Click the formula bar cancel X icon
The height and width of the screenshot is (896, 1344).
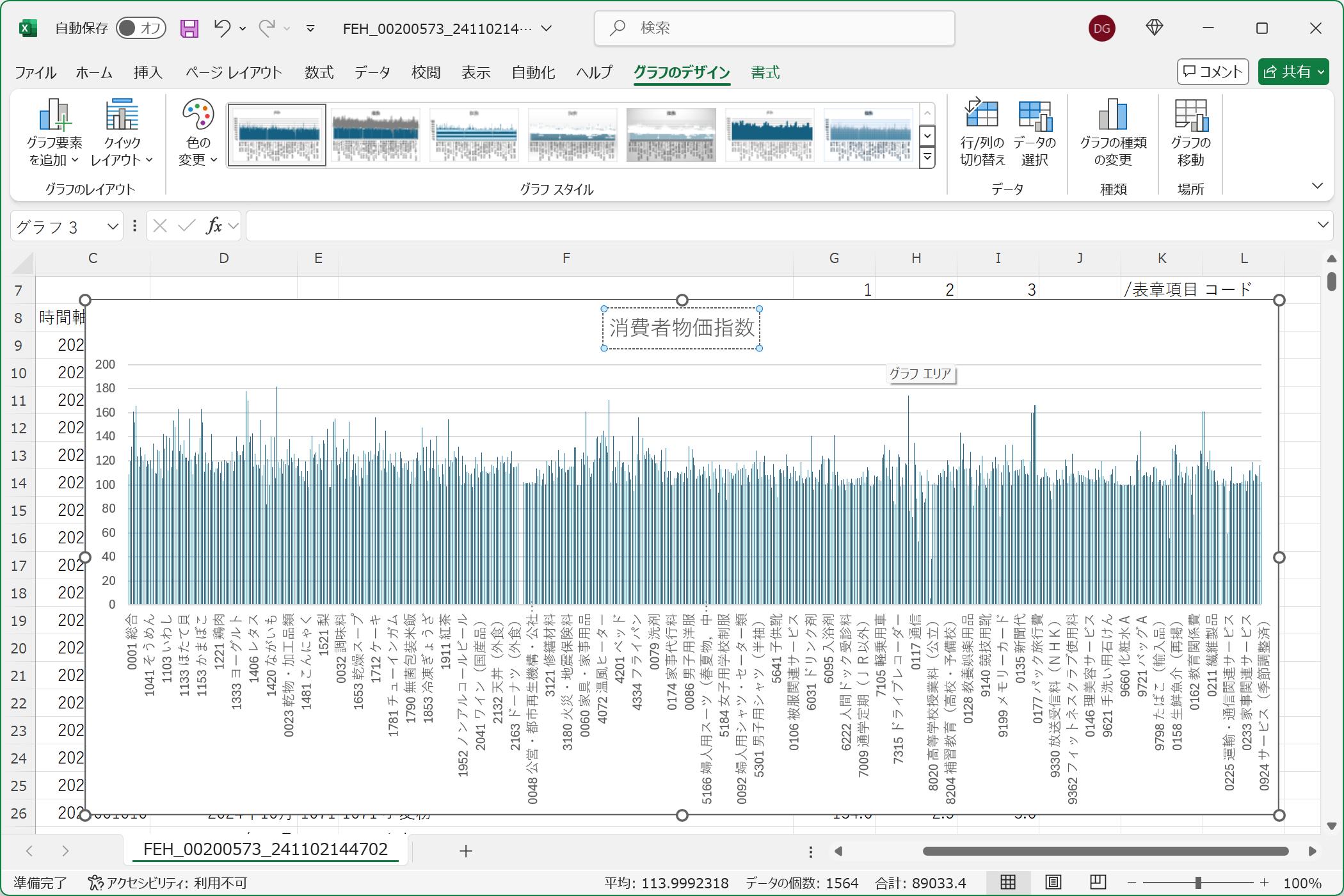160,226
